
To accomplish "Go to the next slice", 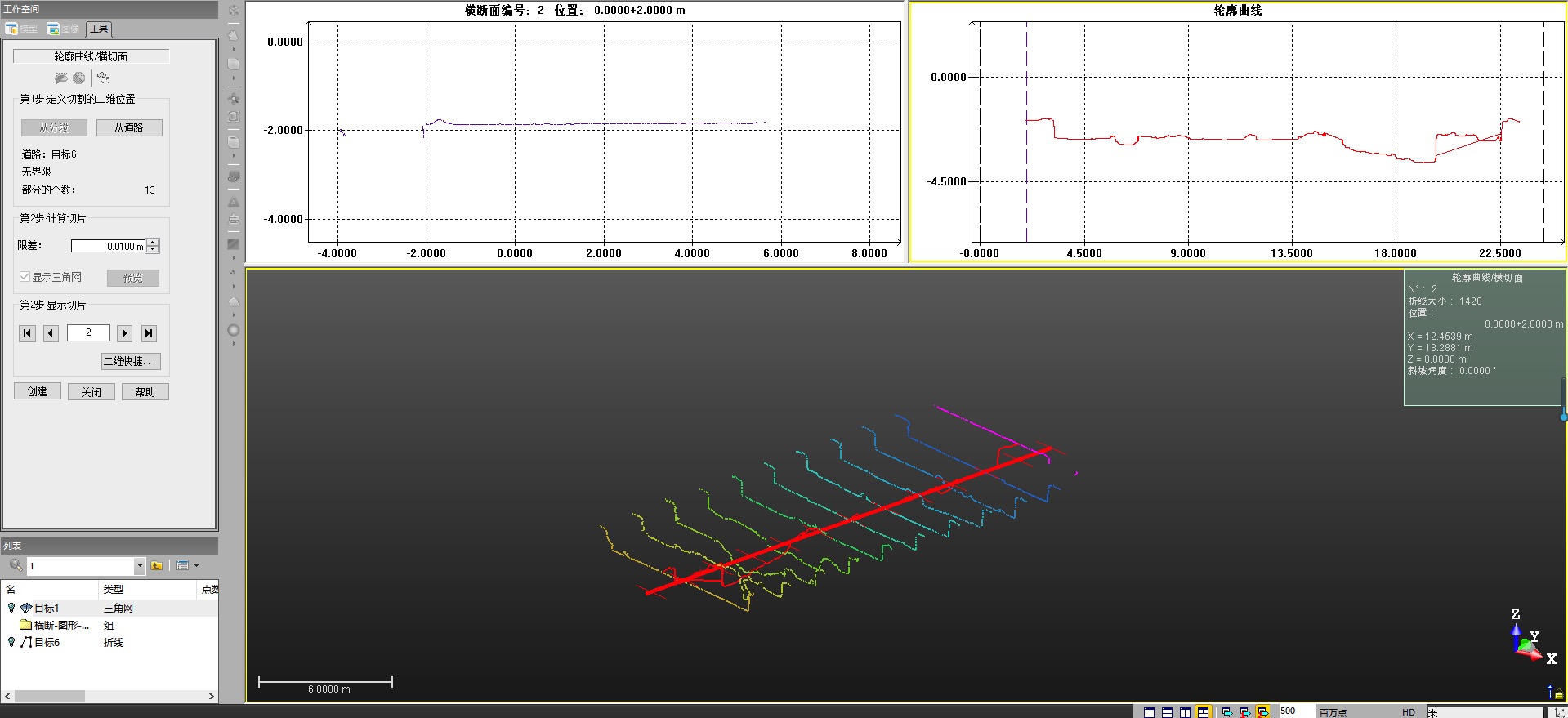I will point(124,332).
